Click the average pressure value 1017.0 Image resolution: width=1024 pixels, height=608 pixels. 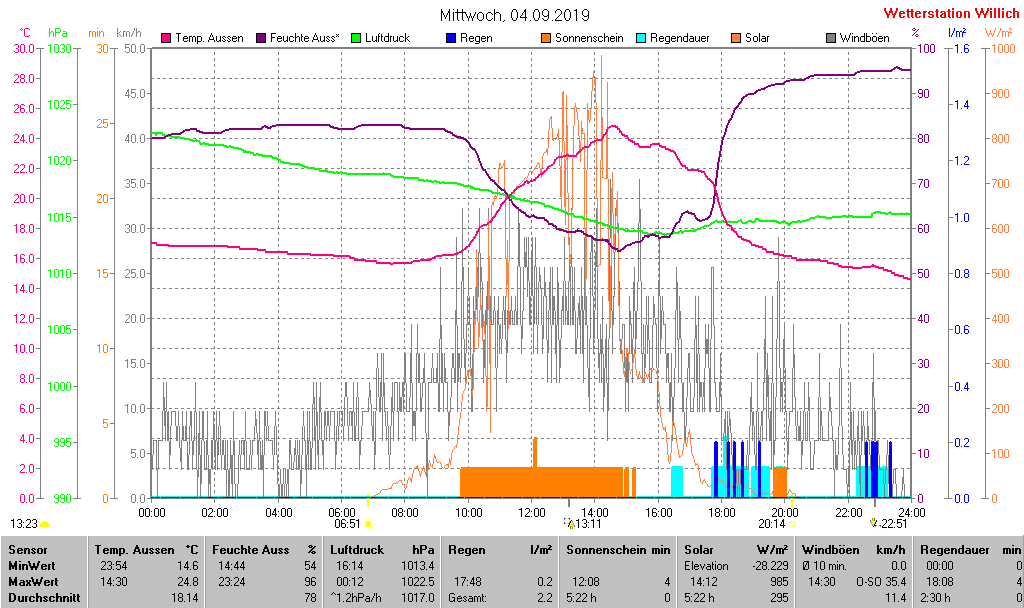[417, 597]
